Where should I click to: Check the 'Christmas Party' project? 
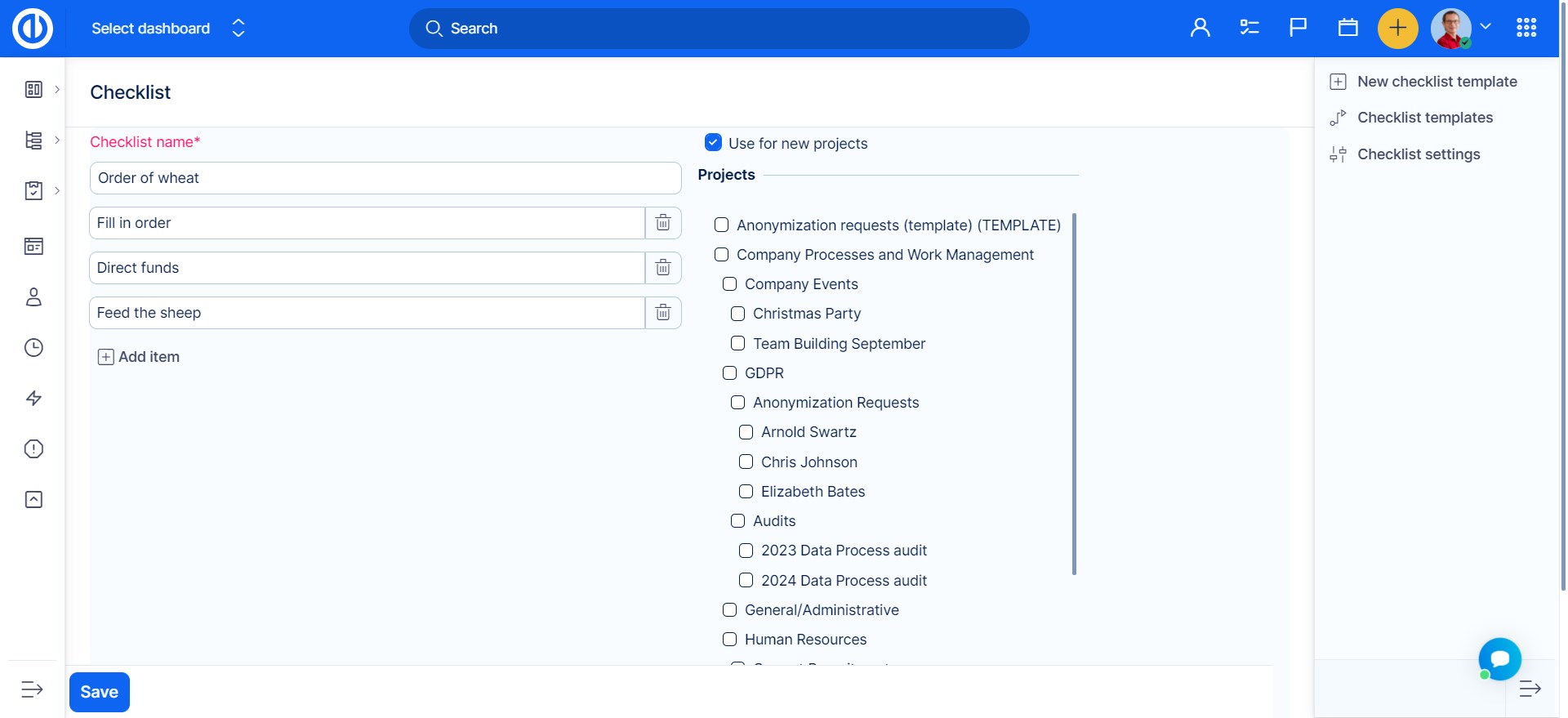737,314
